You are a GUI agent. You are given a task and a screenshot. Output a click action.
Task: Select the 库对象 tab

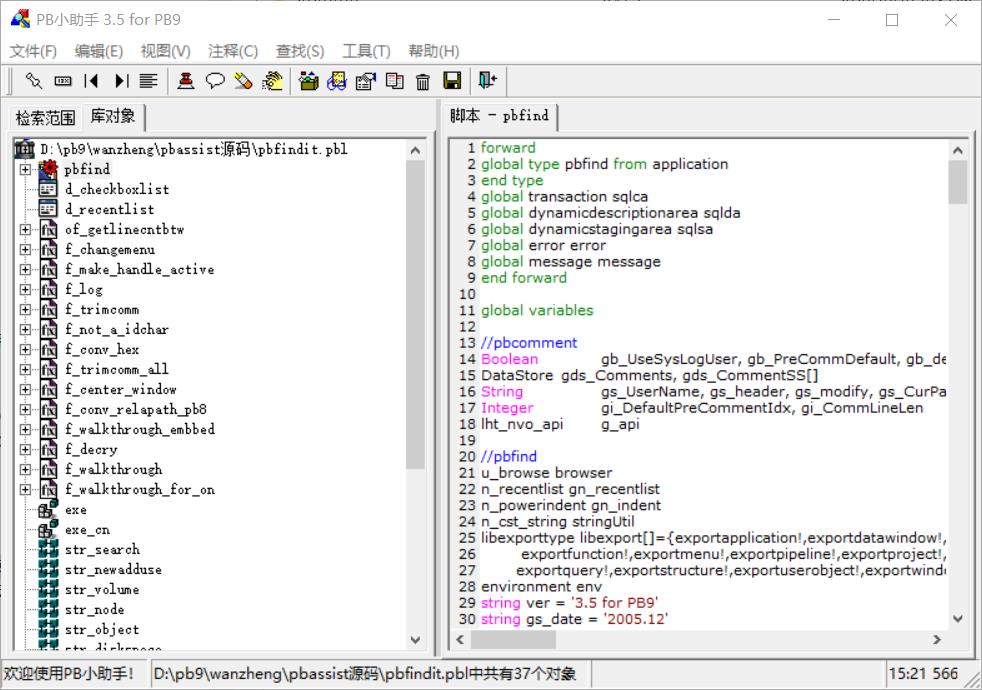pyautogui.click(x=113, y=116)
